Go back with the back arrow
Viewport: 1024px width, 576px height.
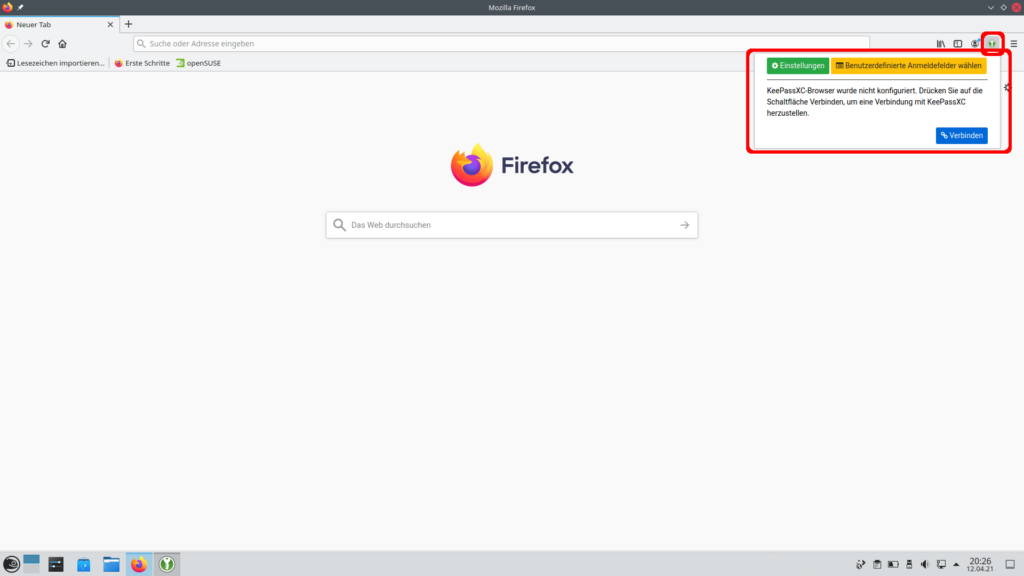point(10,44)
